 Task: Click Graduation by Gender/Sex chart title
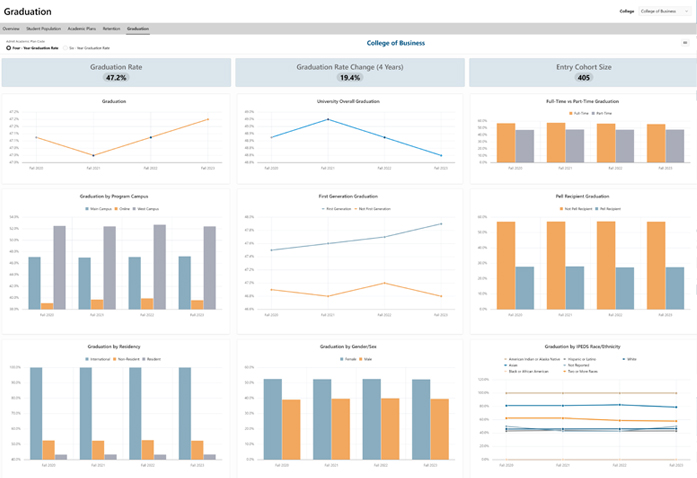[x=348, y=346]
